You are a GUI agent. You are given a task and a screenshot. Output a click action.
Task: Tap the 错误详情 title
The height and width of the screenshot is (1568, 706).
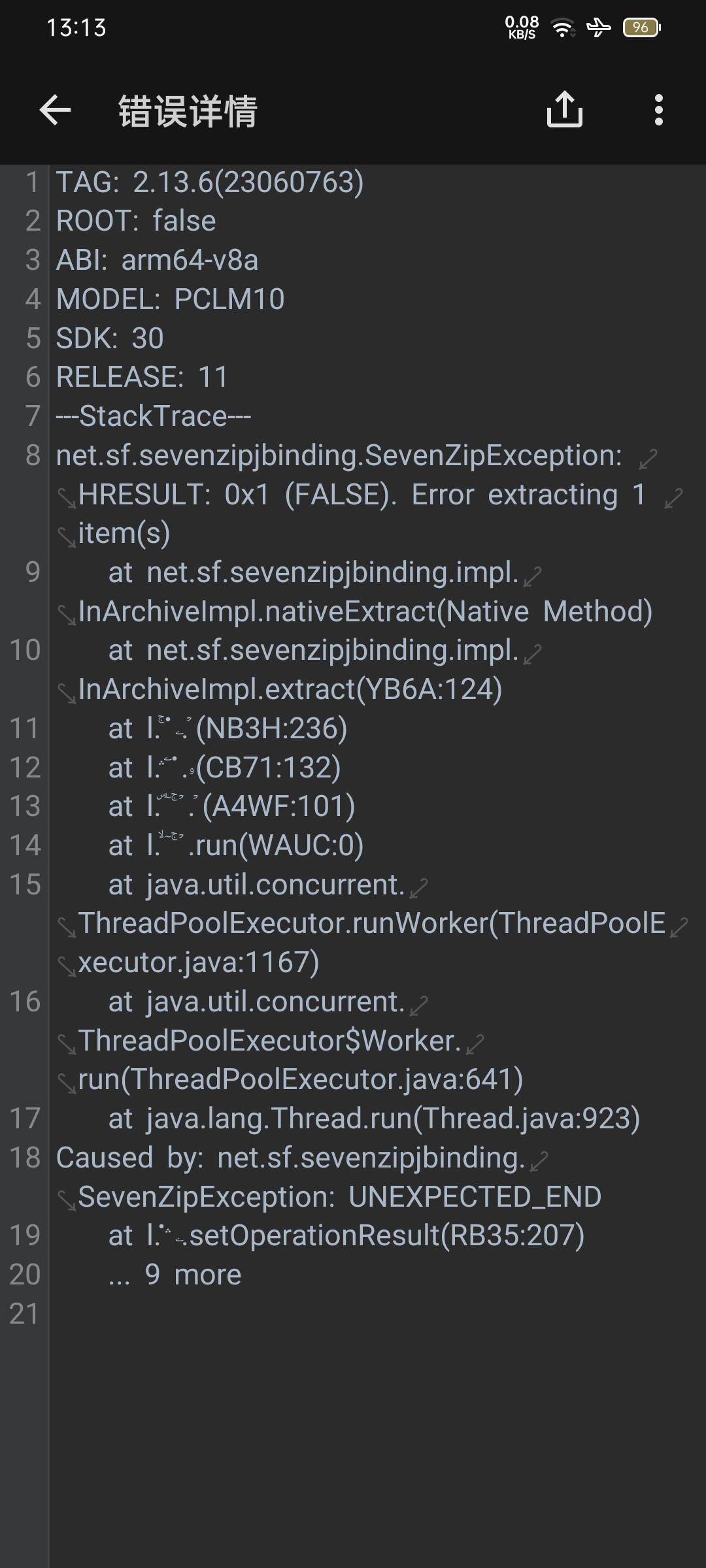[x=188, y=110]
